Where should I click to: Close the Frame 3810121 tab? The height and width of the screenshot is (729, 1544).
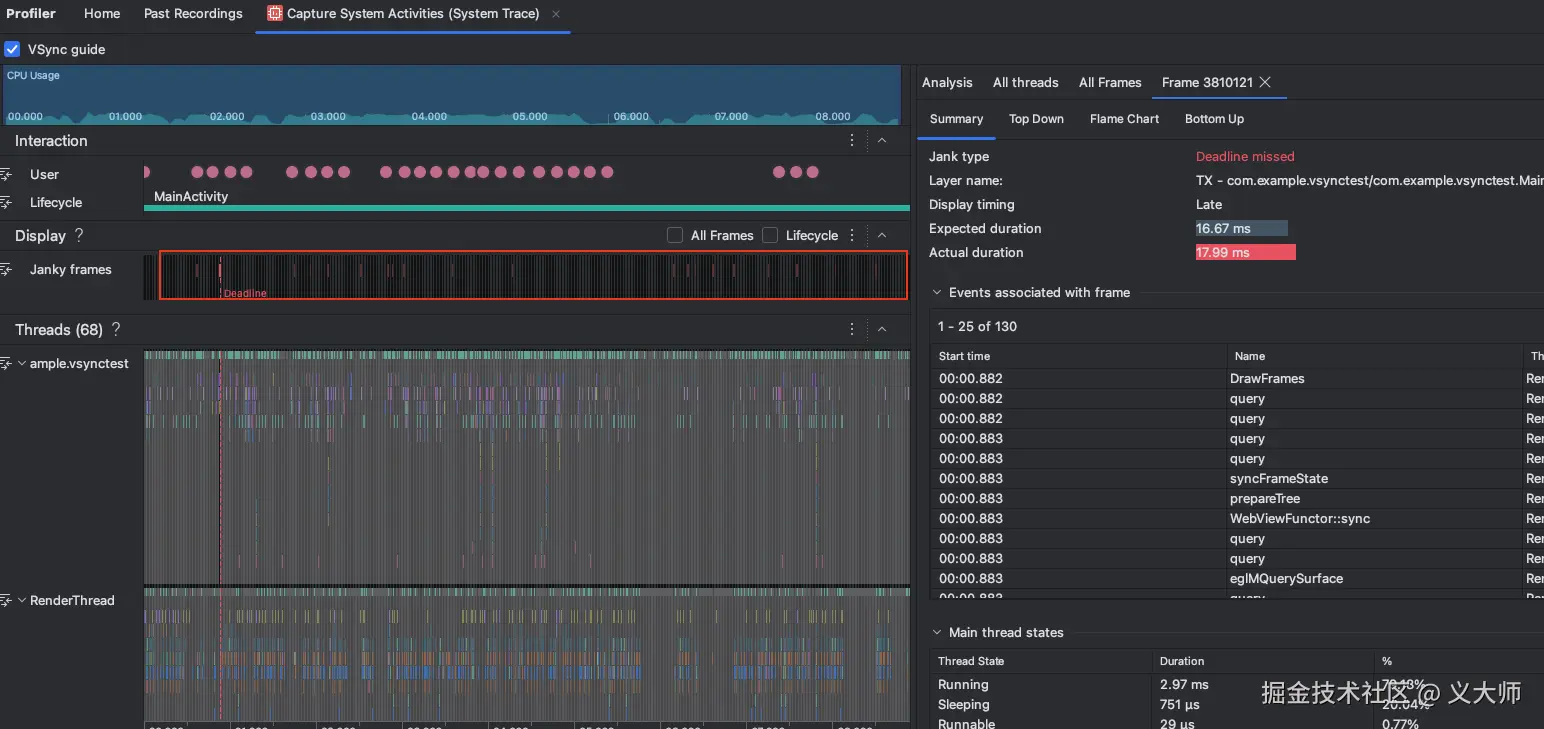coord(1265,83)
